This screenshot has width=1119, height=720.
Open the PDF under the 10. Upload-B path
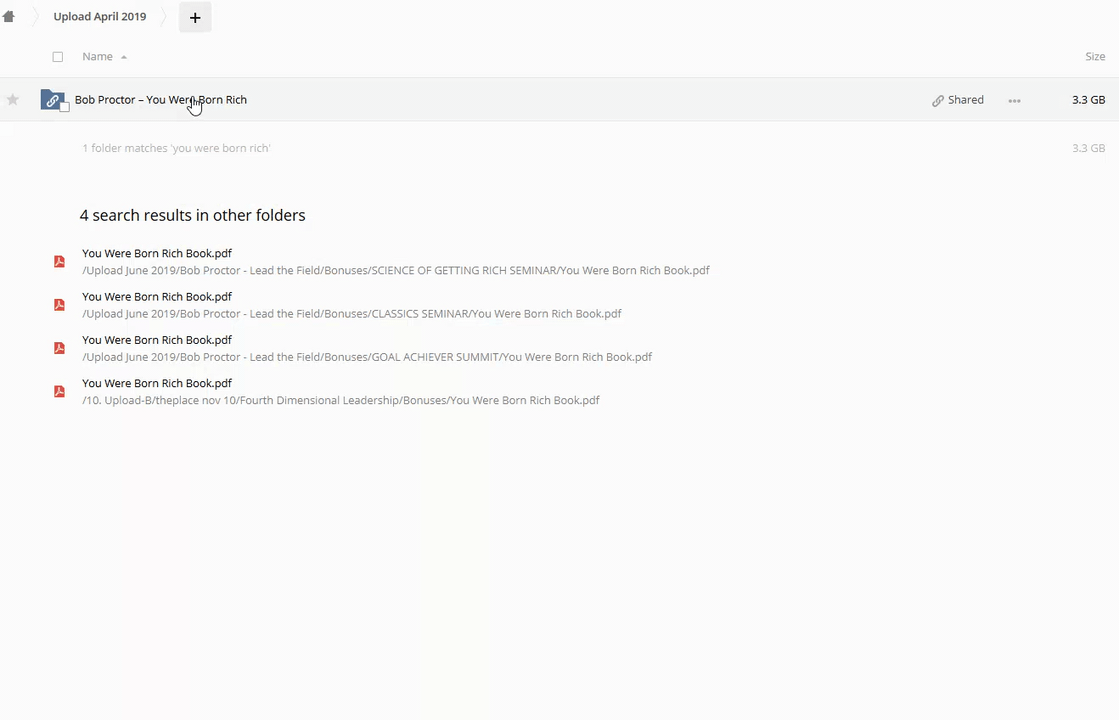157,383
